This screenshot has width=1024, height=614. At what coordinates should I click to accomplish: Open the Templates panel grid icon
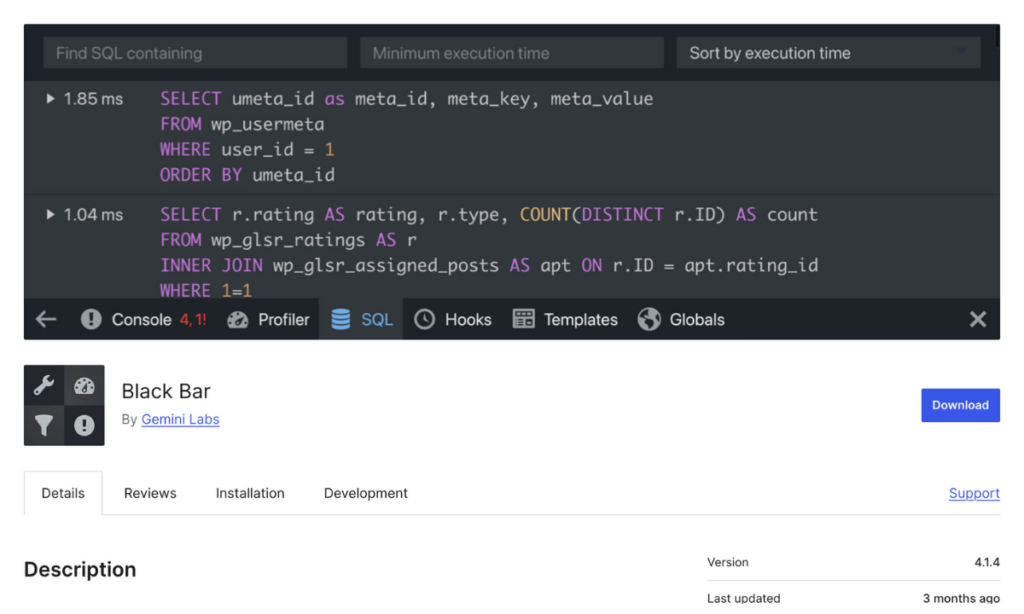pyautogui.click(x=523, y=319)
